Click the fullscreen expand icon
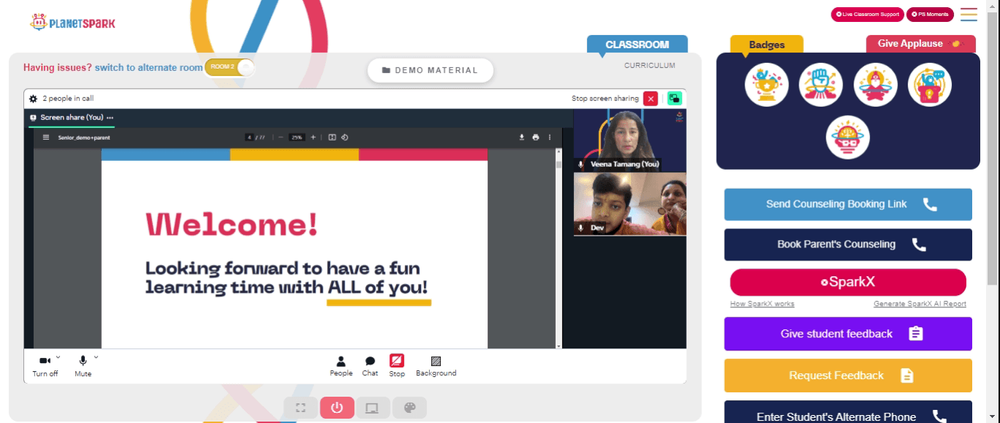The image size is (1000, 423). (x=300, y=408)
